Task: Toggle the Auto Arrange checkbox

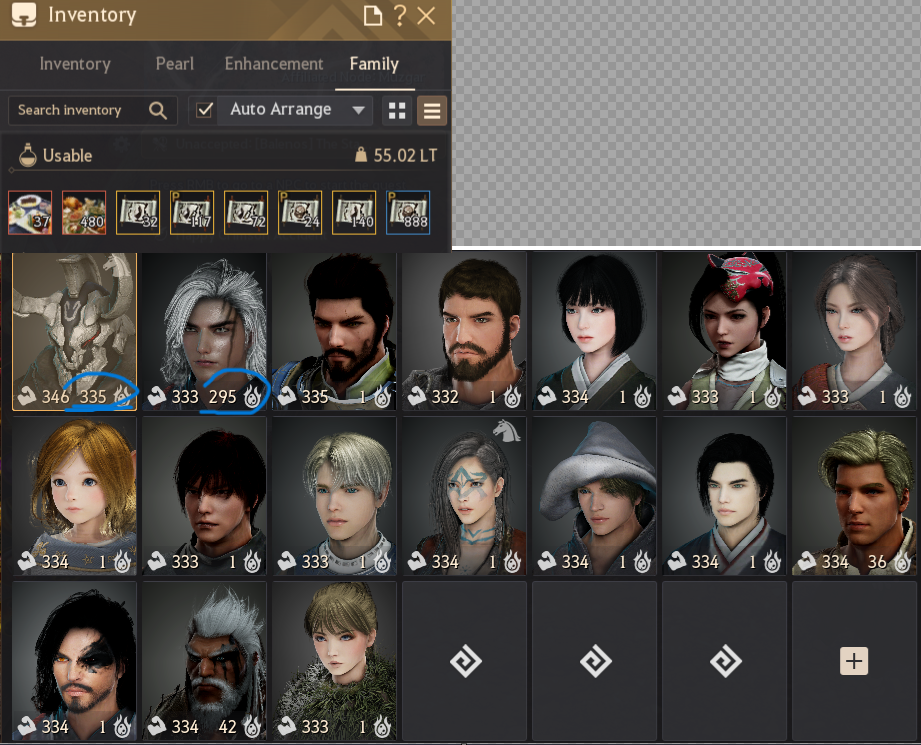Action: [204, 110]
